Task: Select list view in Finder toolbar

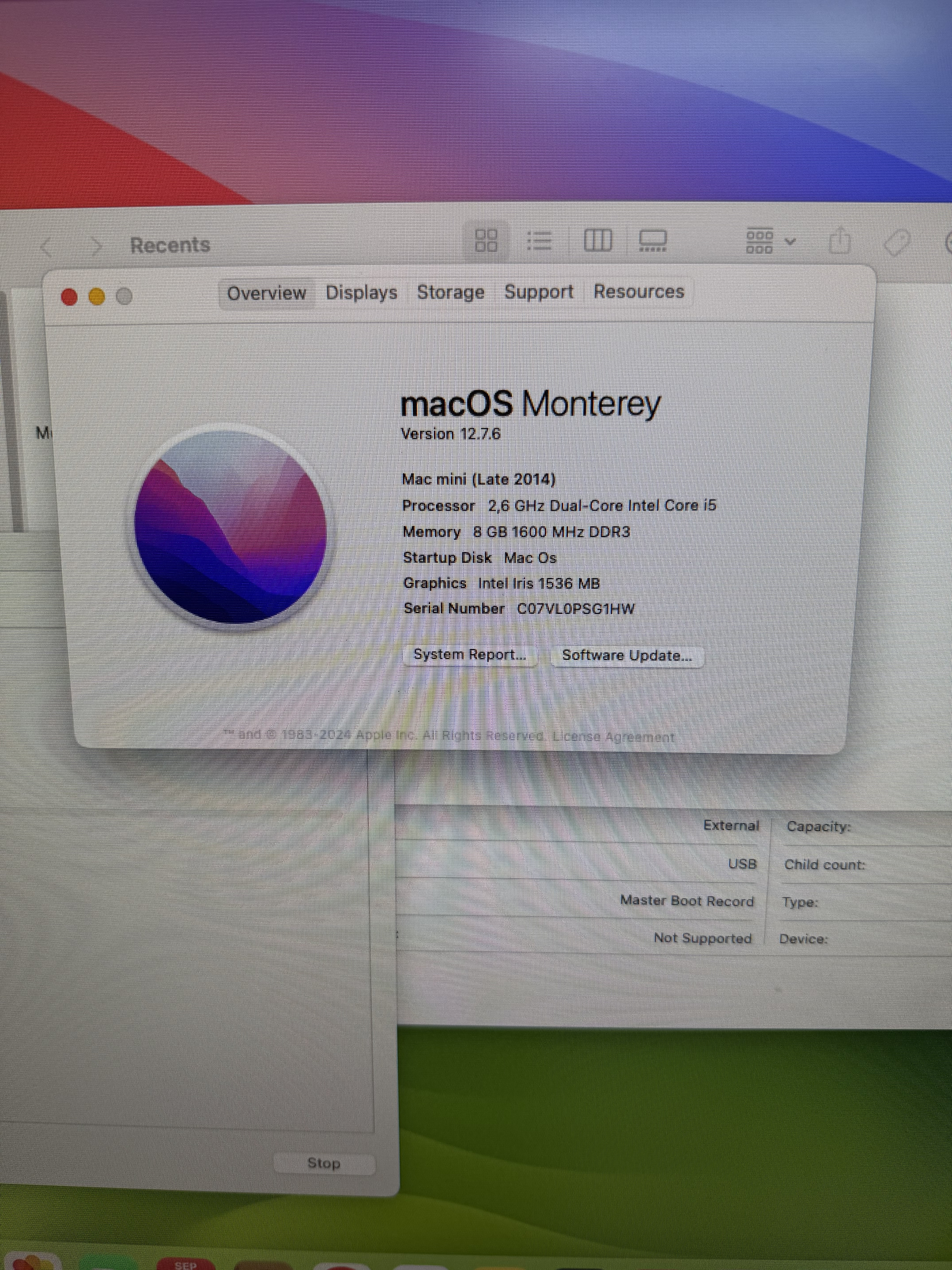Action: 539,241
